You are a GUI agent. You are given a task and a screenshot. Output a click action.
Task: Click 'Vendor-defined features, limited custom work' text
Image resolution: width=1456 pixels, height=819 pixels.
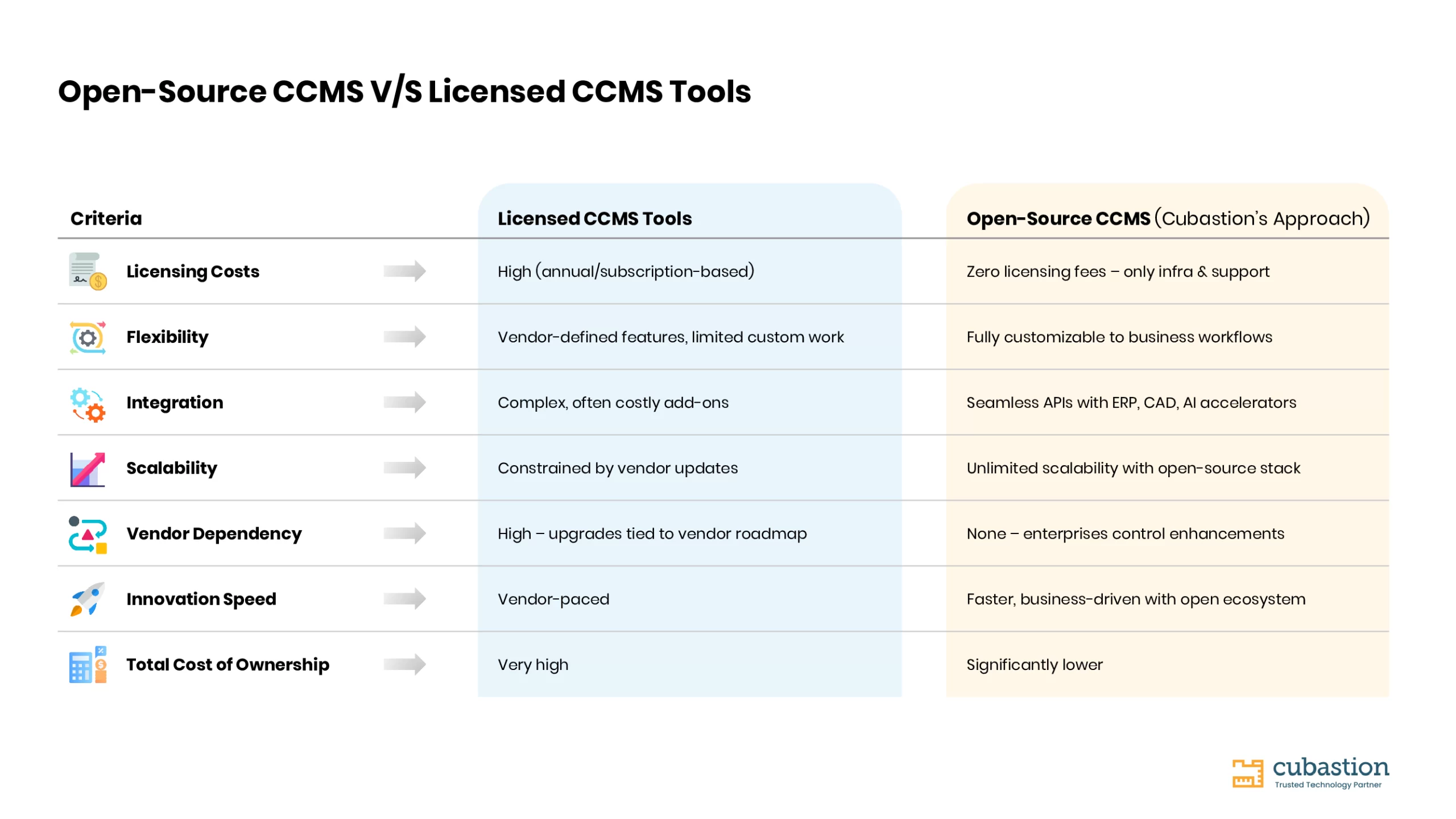coord(671,337)
